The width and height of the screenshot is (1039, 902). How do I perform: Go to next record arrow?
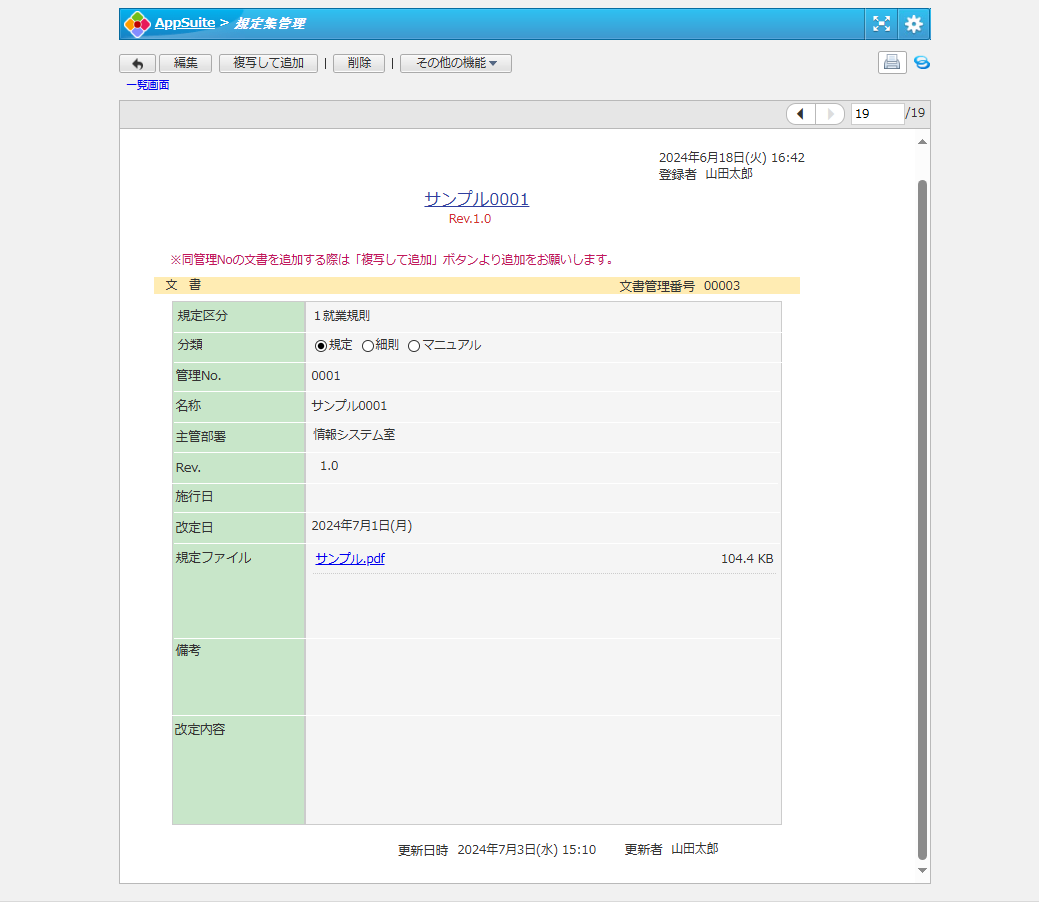(830, 114)
